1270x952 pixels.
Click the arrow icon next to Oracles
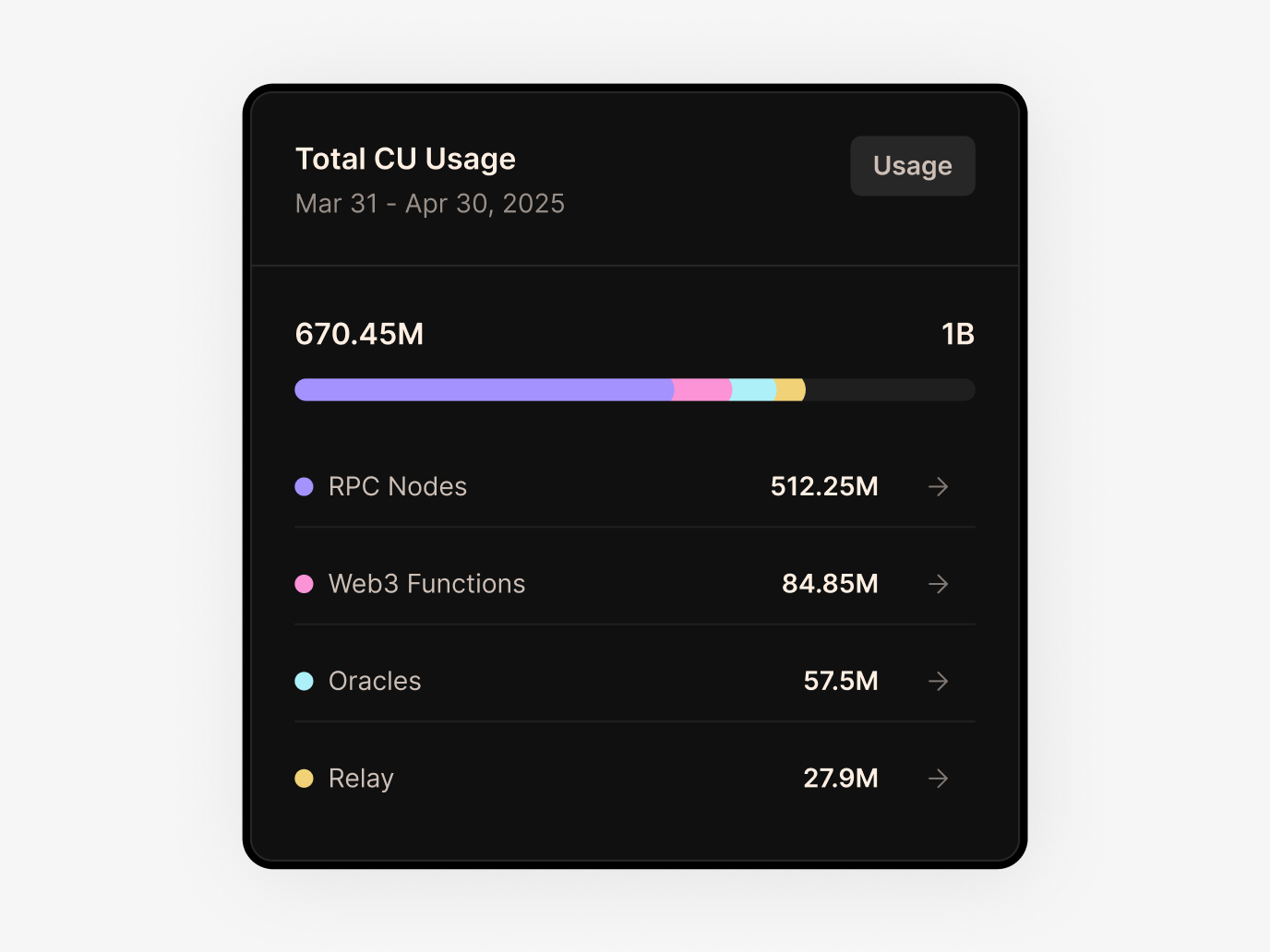tap(938, 681)
